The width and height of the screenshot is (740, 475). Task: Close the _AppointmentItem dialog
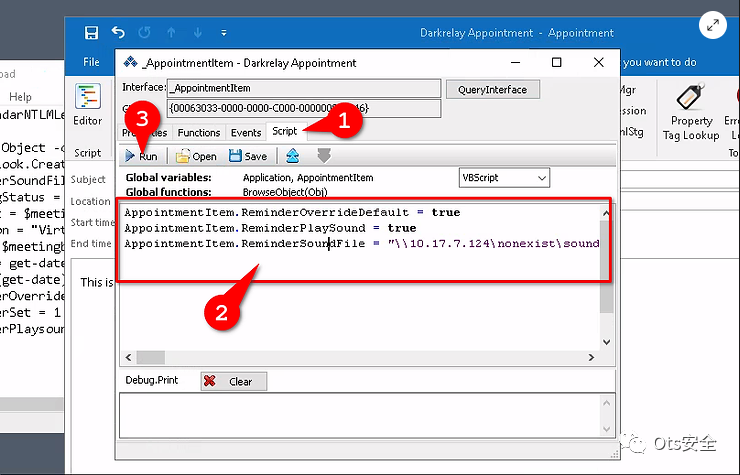point(599,62)
